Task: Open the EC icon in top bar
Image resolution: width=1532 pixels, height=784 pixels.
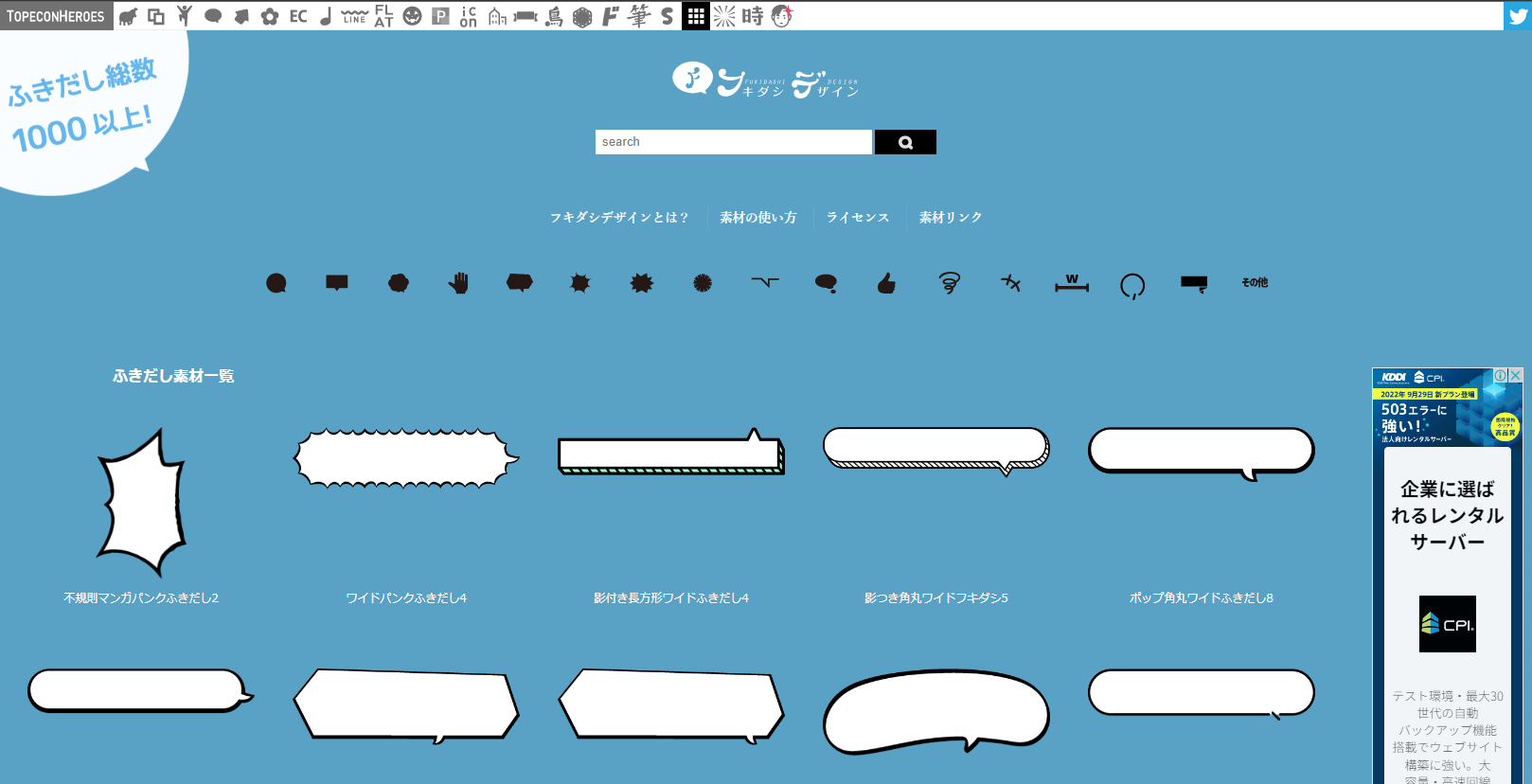Action: click(x=298, y=16)
